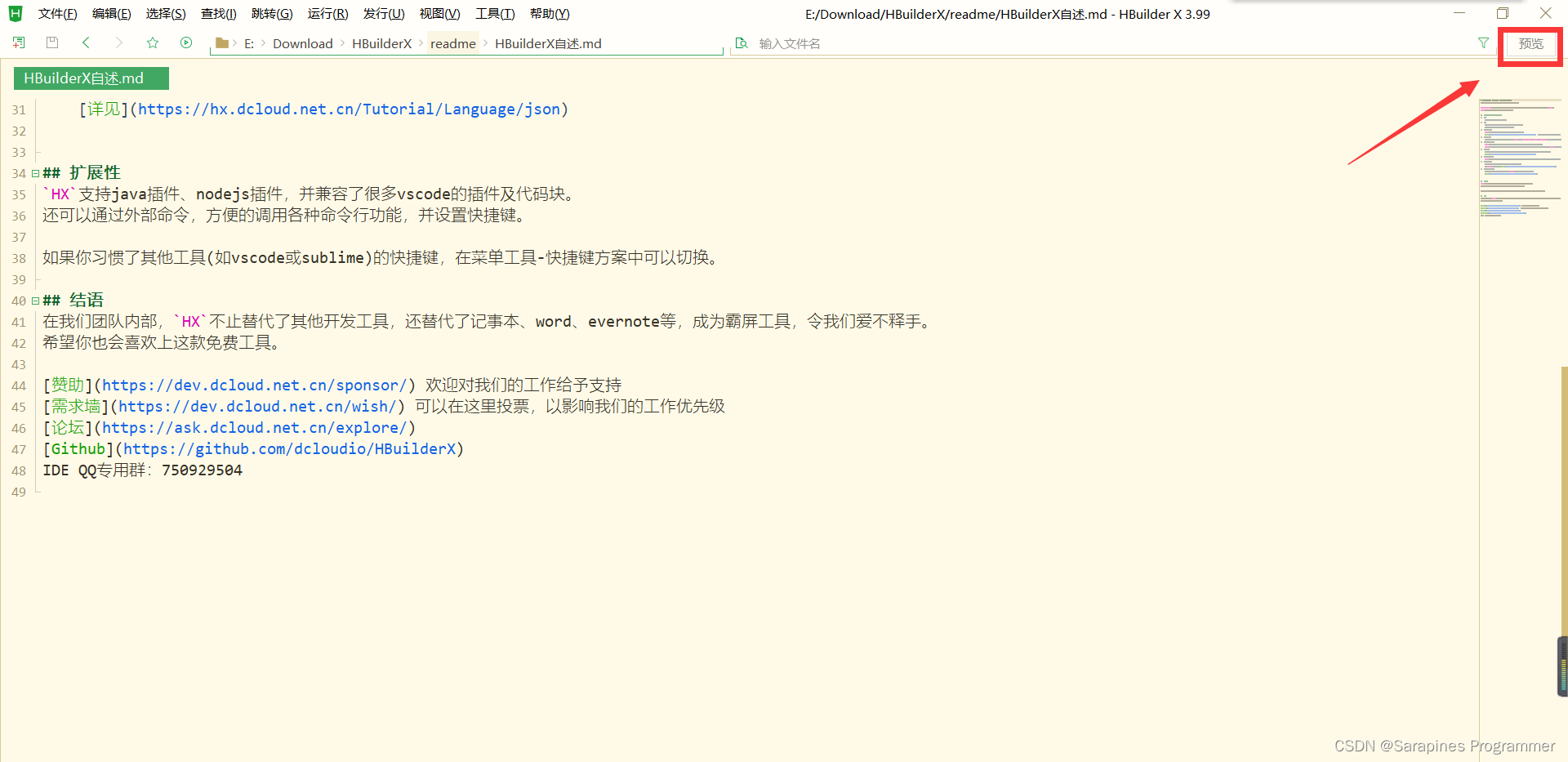Click the bookmark star icon
Viewport: 1568px width, 762px height.
[x=153, y=42]
